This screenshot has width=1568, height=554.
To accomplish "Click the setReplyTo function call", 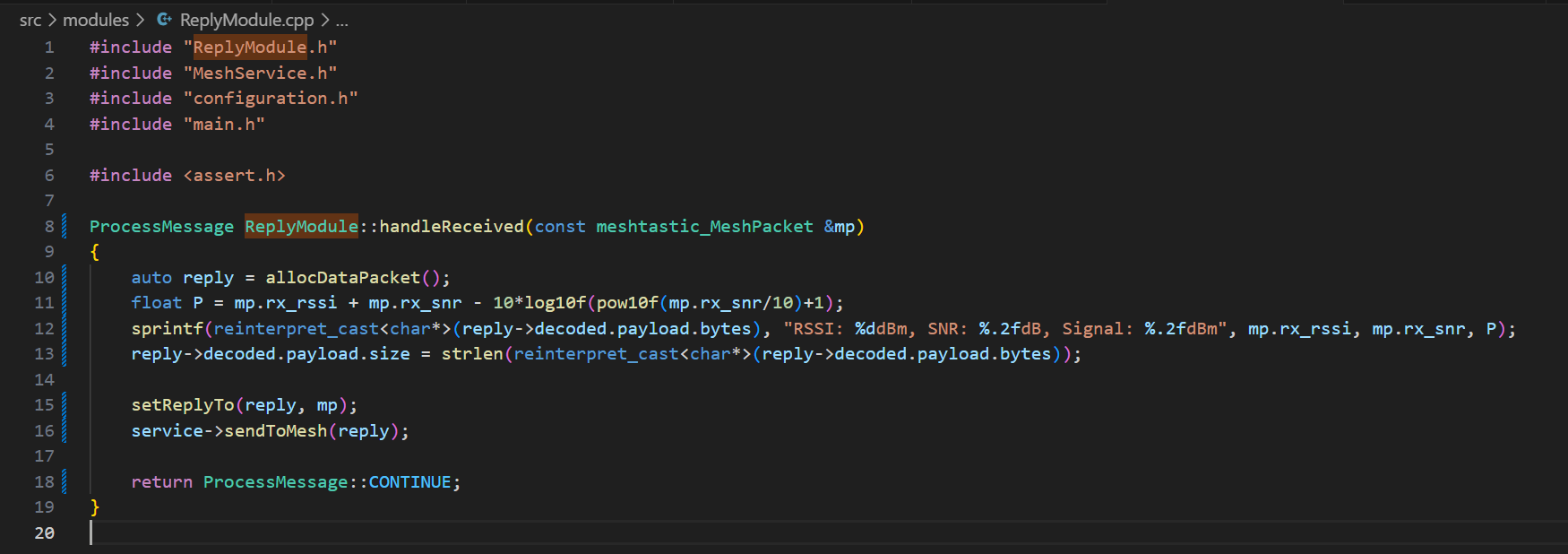I will (x=182, y=405).
